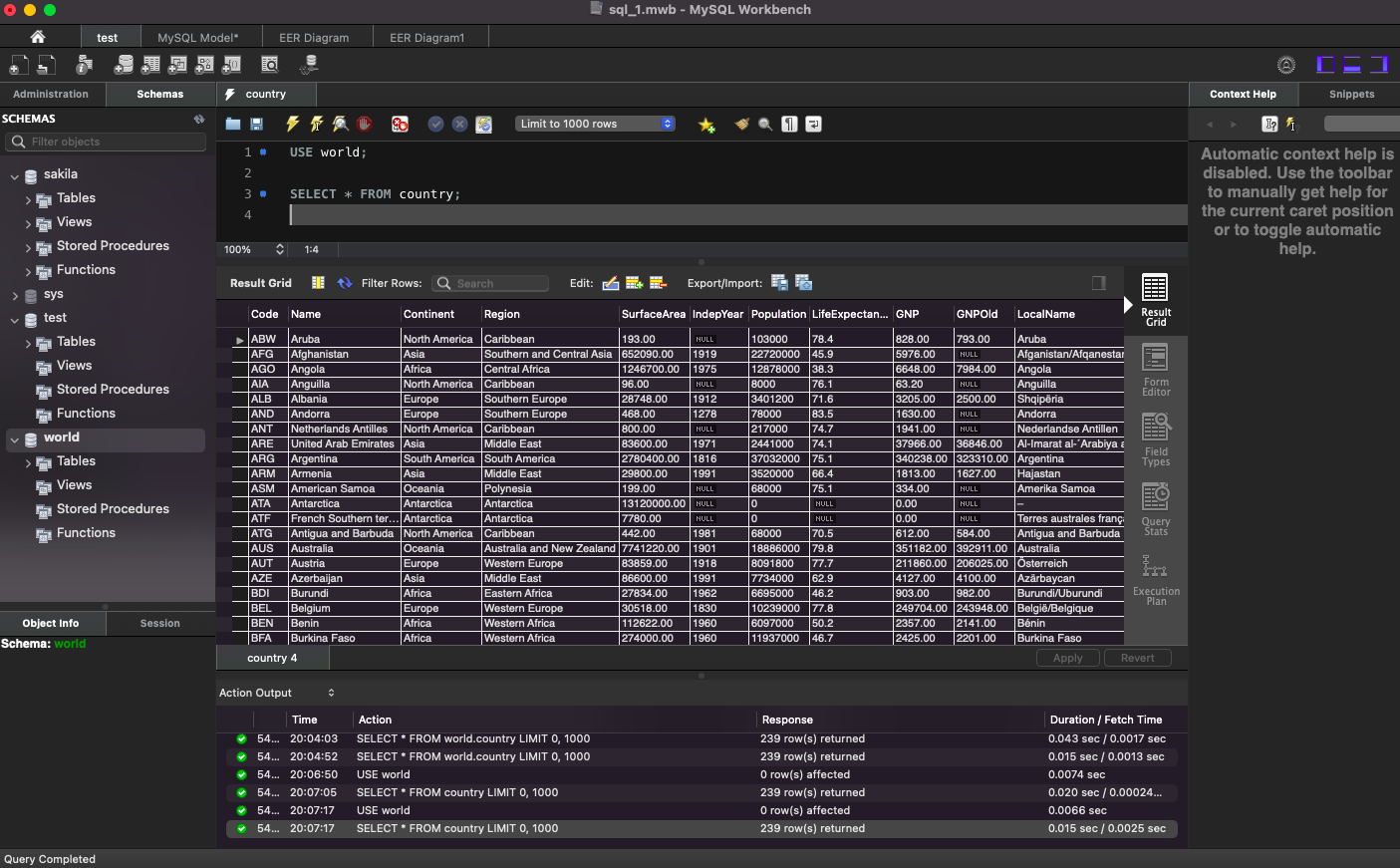
Task: Create a new SQL tab icon
Action: pos(19,65)
